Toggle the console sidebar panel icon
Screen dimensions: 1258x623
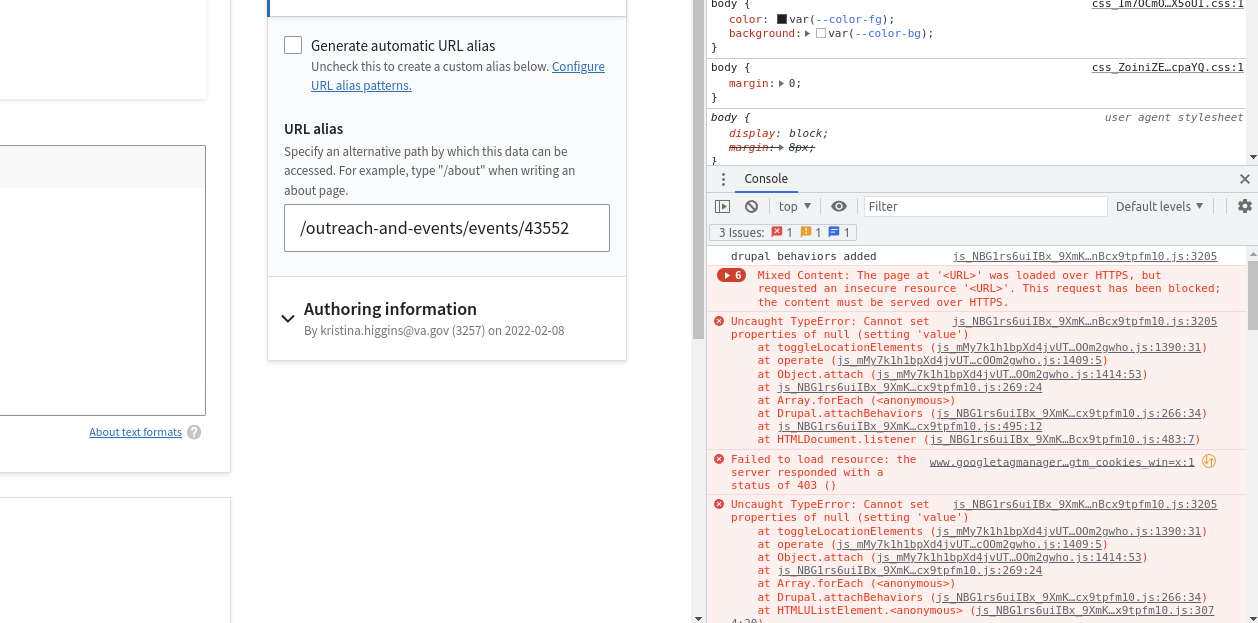(723, 206)
